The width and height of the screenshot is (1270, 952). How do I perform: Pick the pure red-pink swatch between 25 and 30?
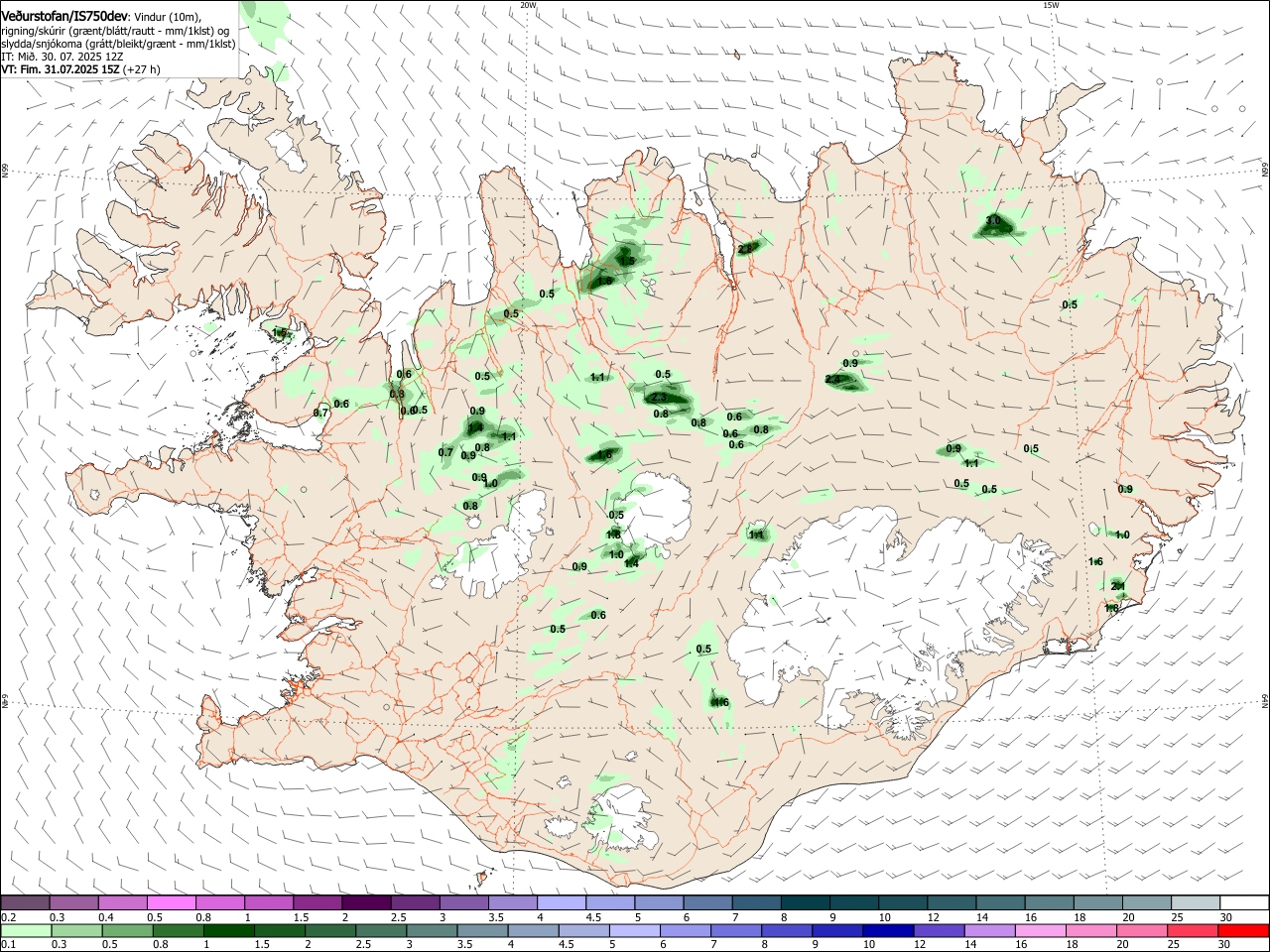coord(1194,930)
